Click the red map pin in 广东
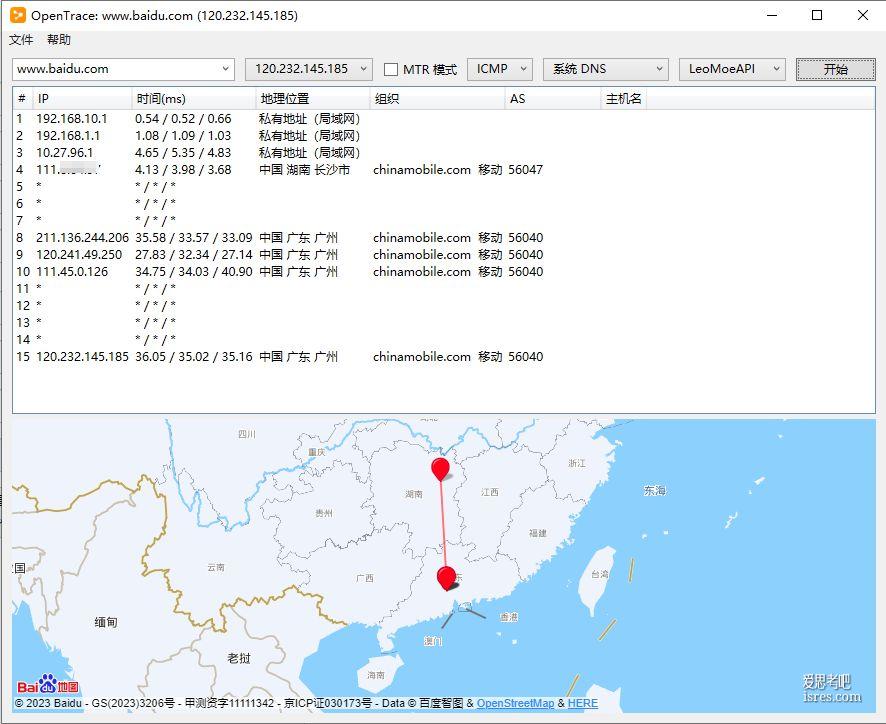The width and height of the screenshot is (886, 724). pos(446,578)
